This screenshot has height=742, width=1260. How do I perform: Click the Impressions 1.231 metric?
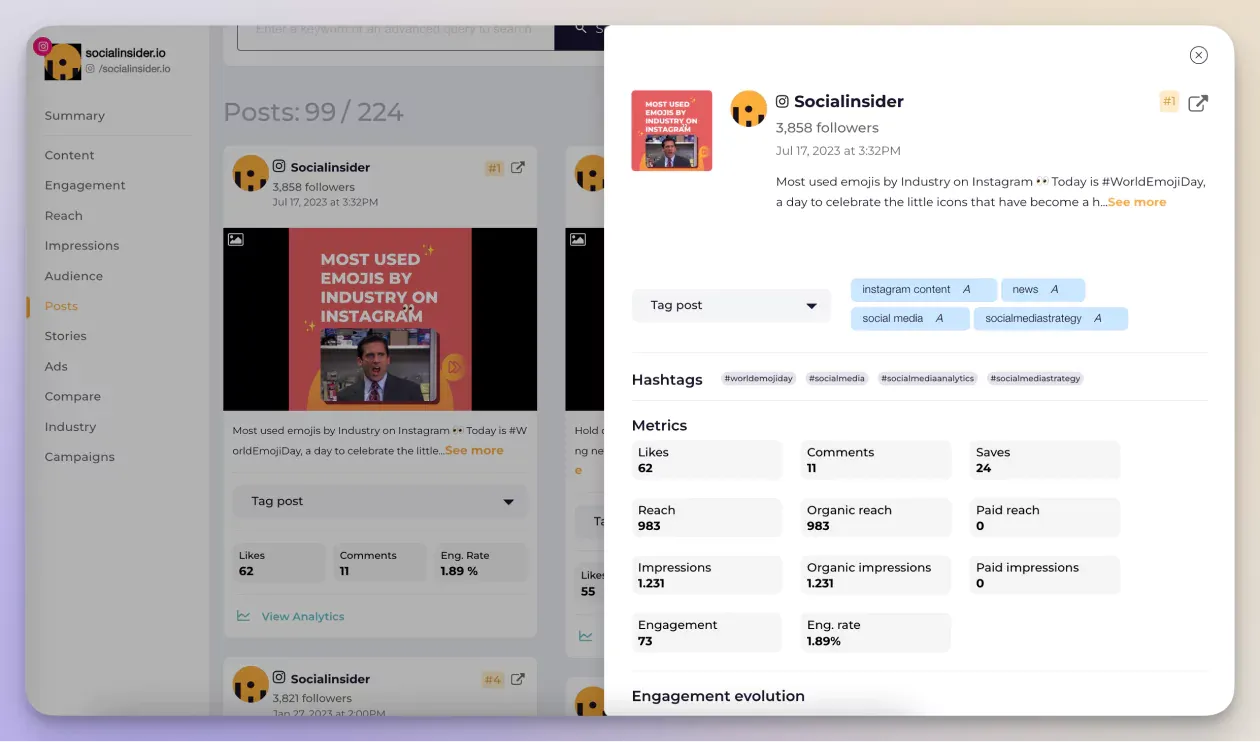click(707, 575)
